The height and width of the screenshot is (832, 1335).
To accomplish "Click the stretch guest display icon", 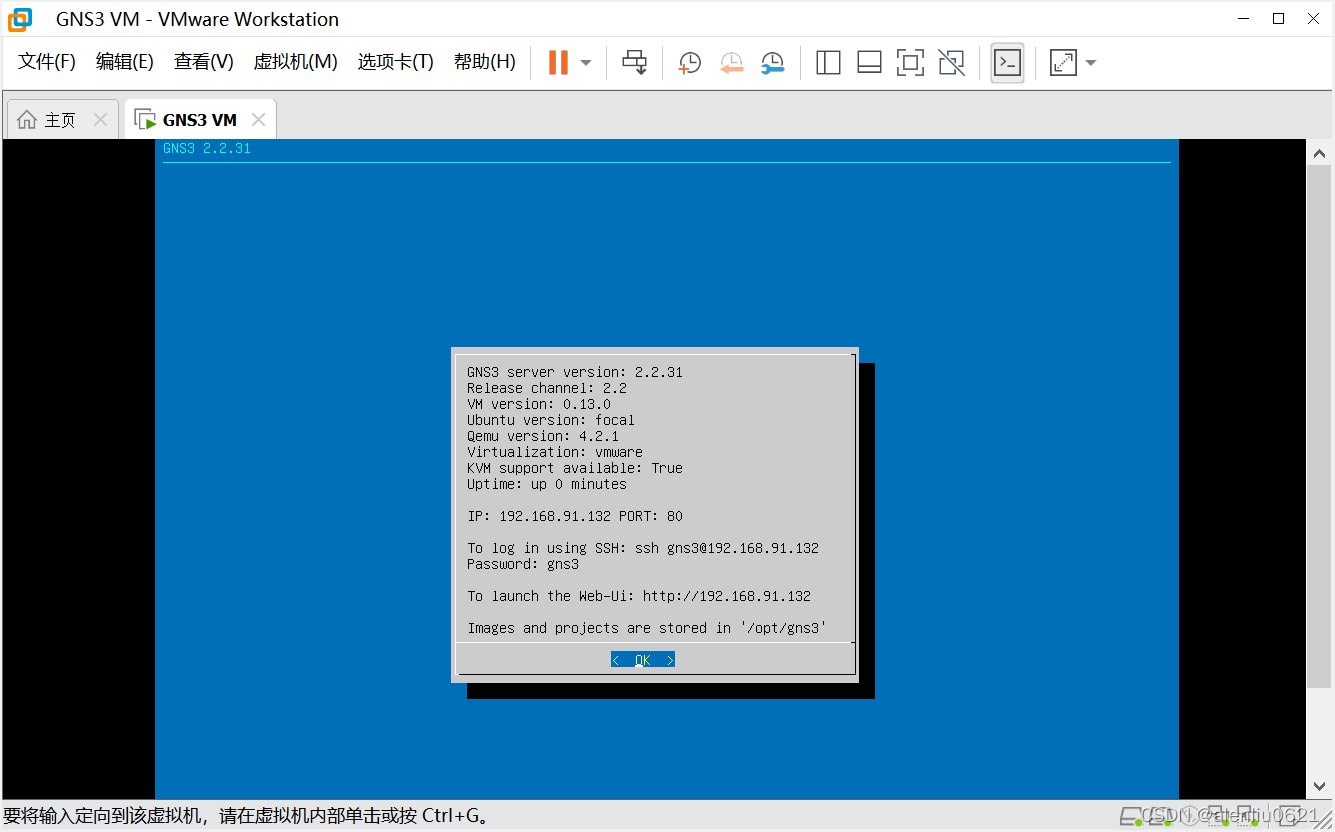I will point(1063,63).
